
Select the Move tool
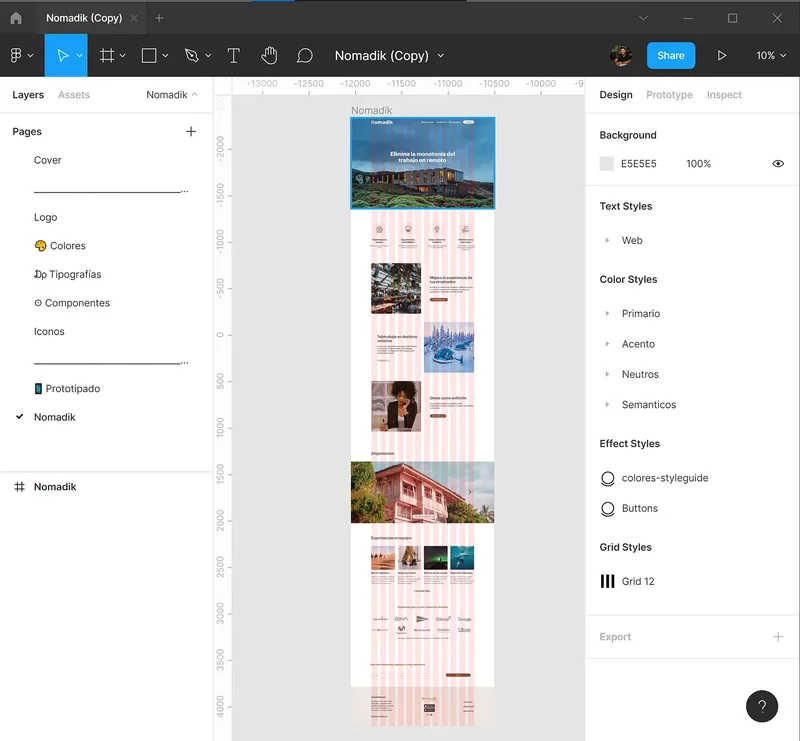[63, 55]
